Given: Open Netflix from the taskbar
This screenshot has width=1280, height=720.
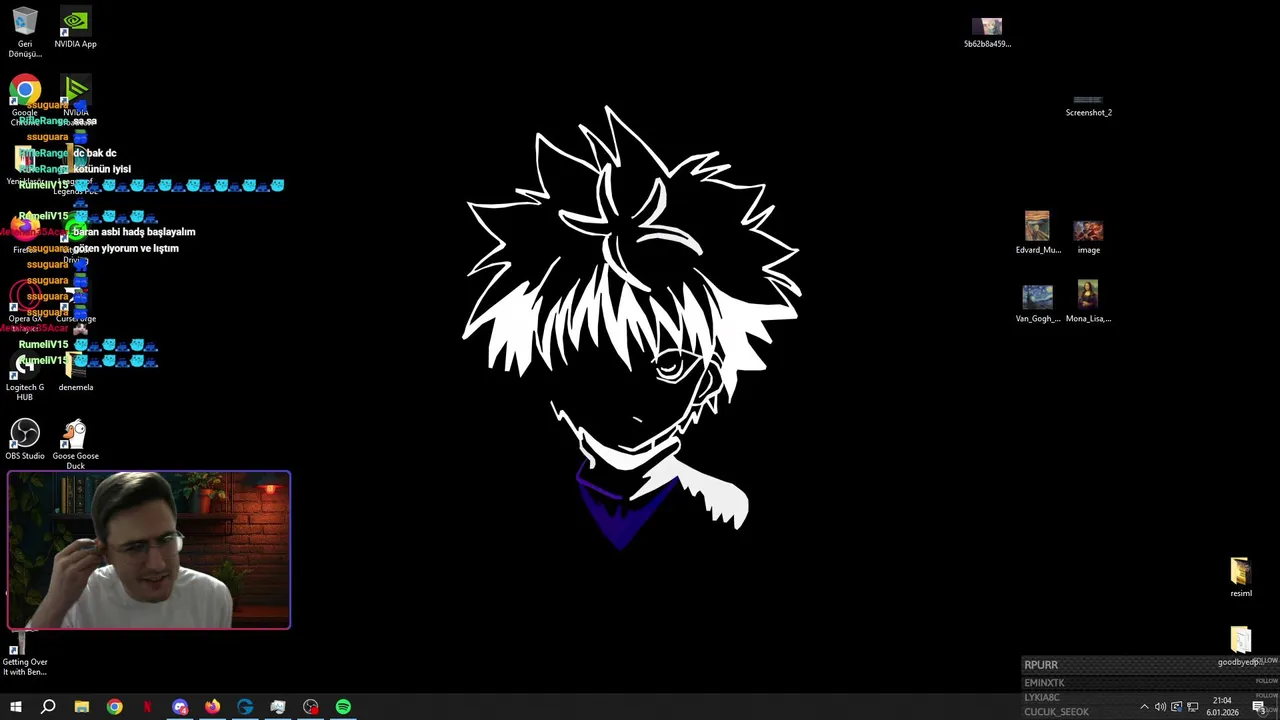Looking at the screenshot, I should (147, 707).
